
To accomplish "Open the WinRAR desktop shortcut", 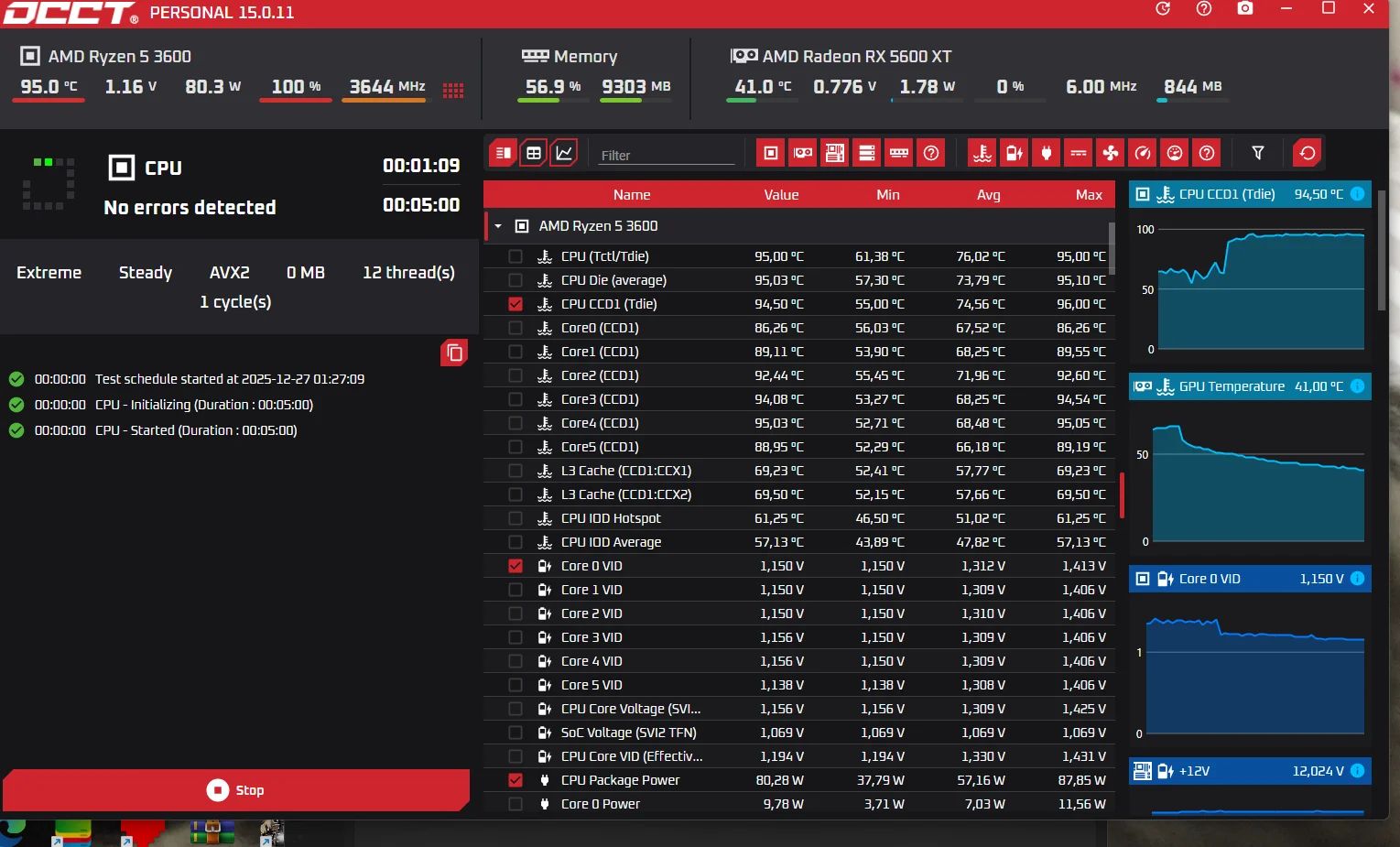I will (212, 832).
